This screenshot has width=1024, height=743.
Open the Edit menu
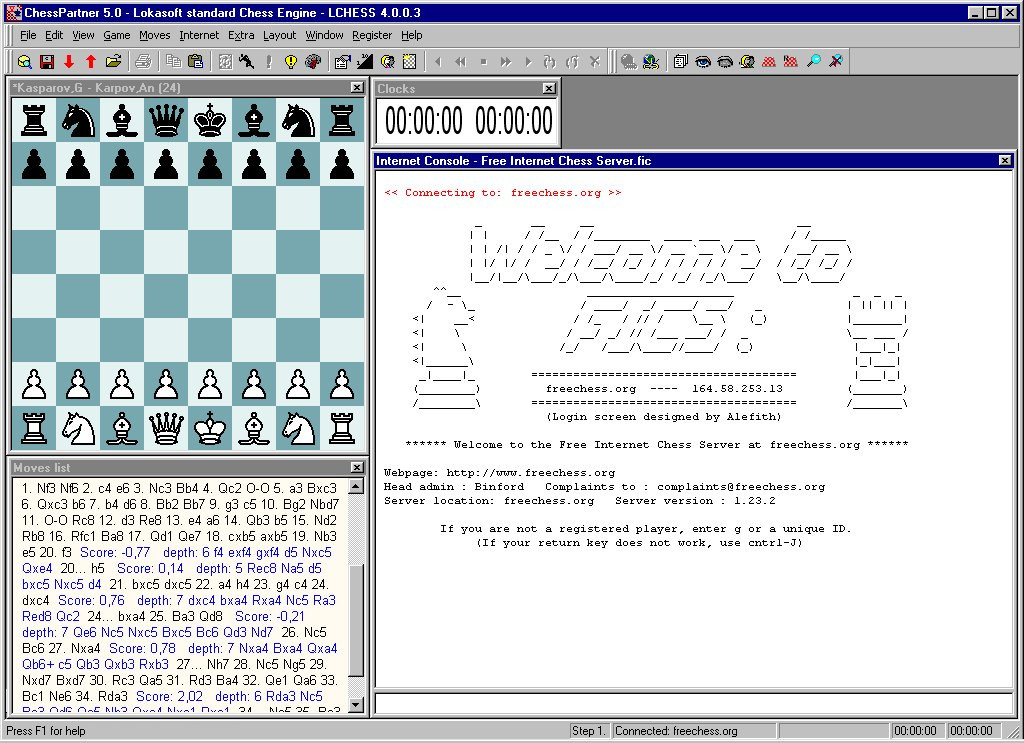pos(54,35)
